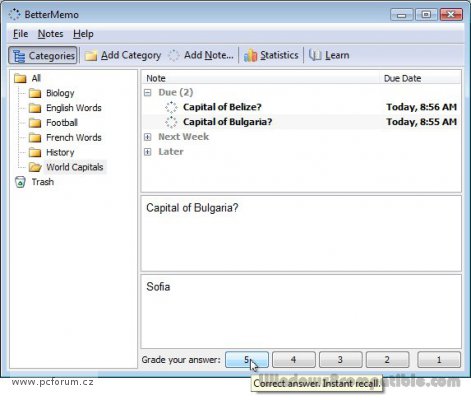Collapse the Due (2) group
The width and height of the screenshot is (471, 400).
click(148, 93)
